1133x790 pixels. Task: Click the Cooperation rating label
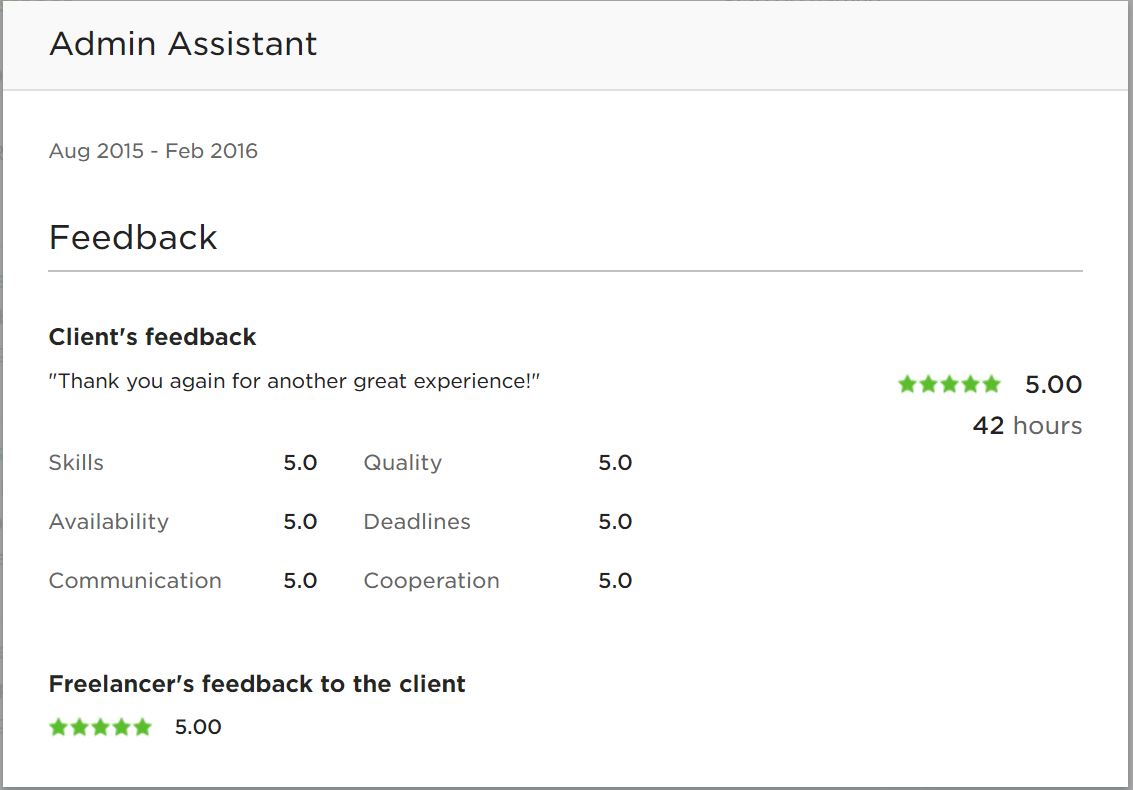[x=431, y=581]
